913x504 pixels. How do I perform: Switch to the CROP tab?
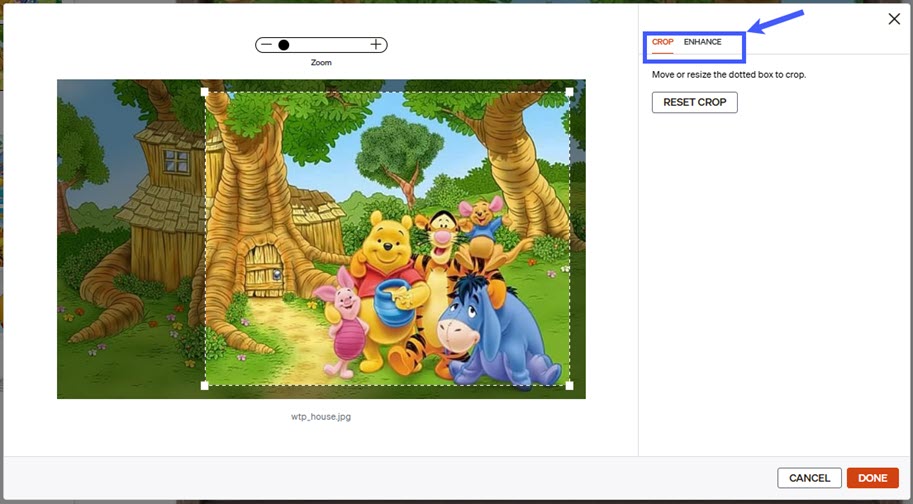tap(663, 42)
